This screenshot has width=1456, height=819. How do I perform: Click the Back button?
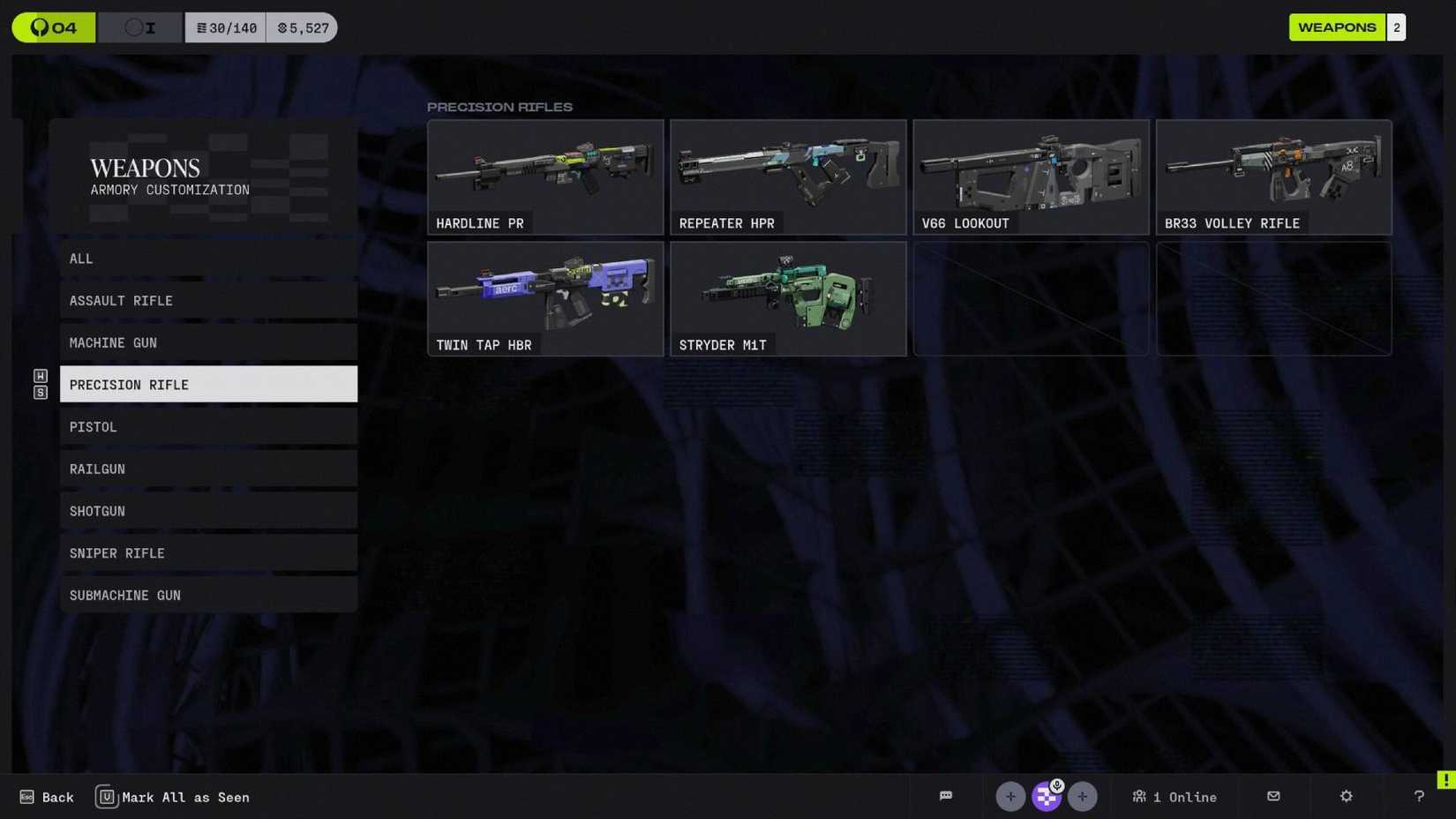(x=46, y=796)
